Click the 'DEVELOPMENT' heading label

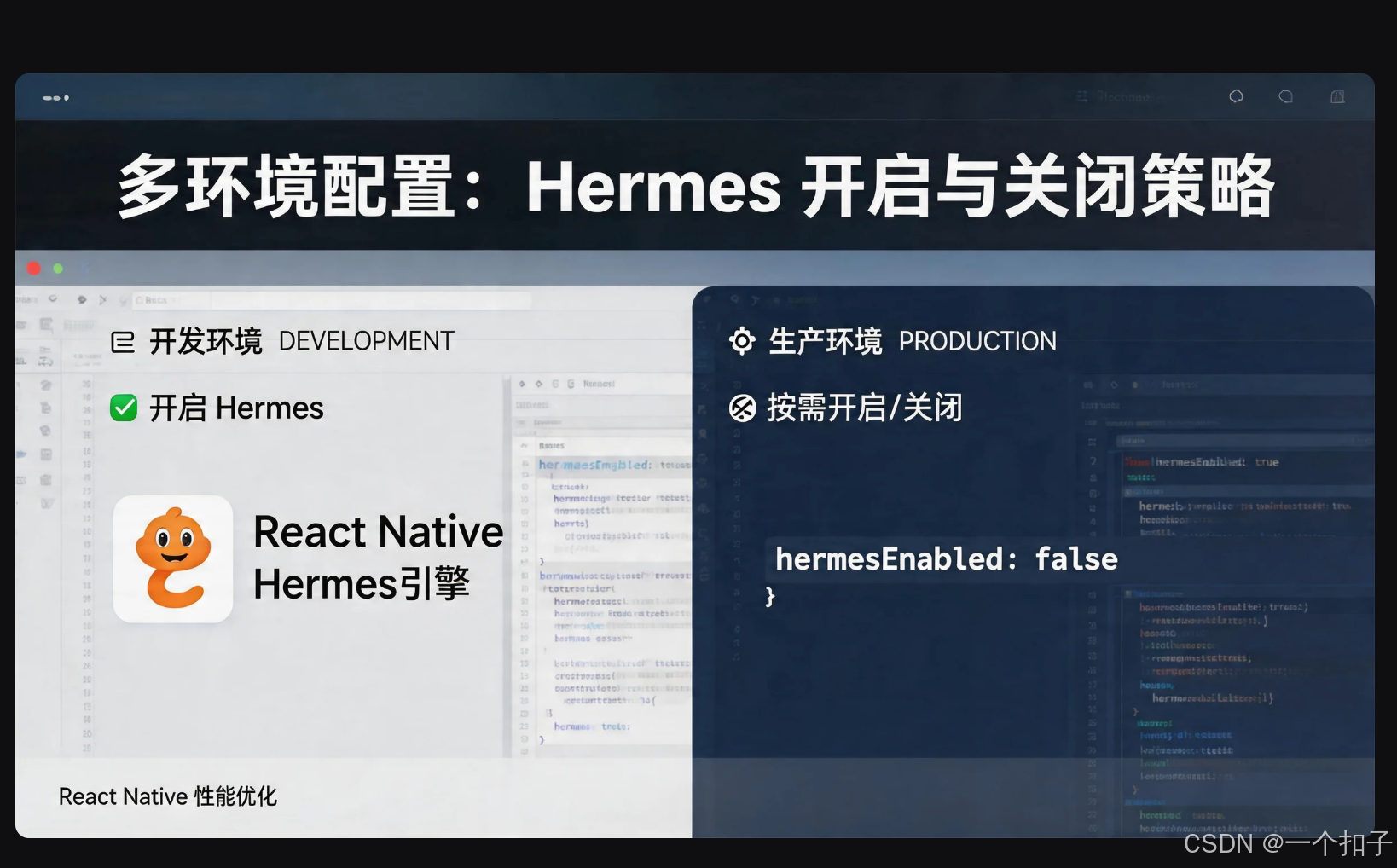(x=366, y=341)
